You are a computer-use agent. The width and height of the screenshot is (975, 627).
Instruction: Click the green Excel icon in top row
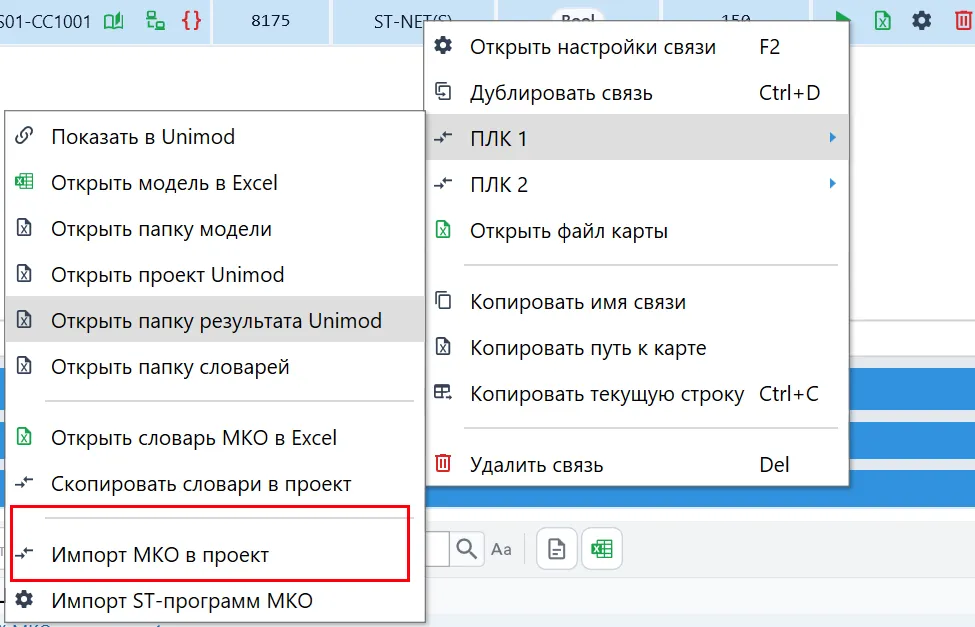[882, 21]
